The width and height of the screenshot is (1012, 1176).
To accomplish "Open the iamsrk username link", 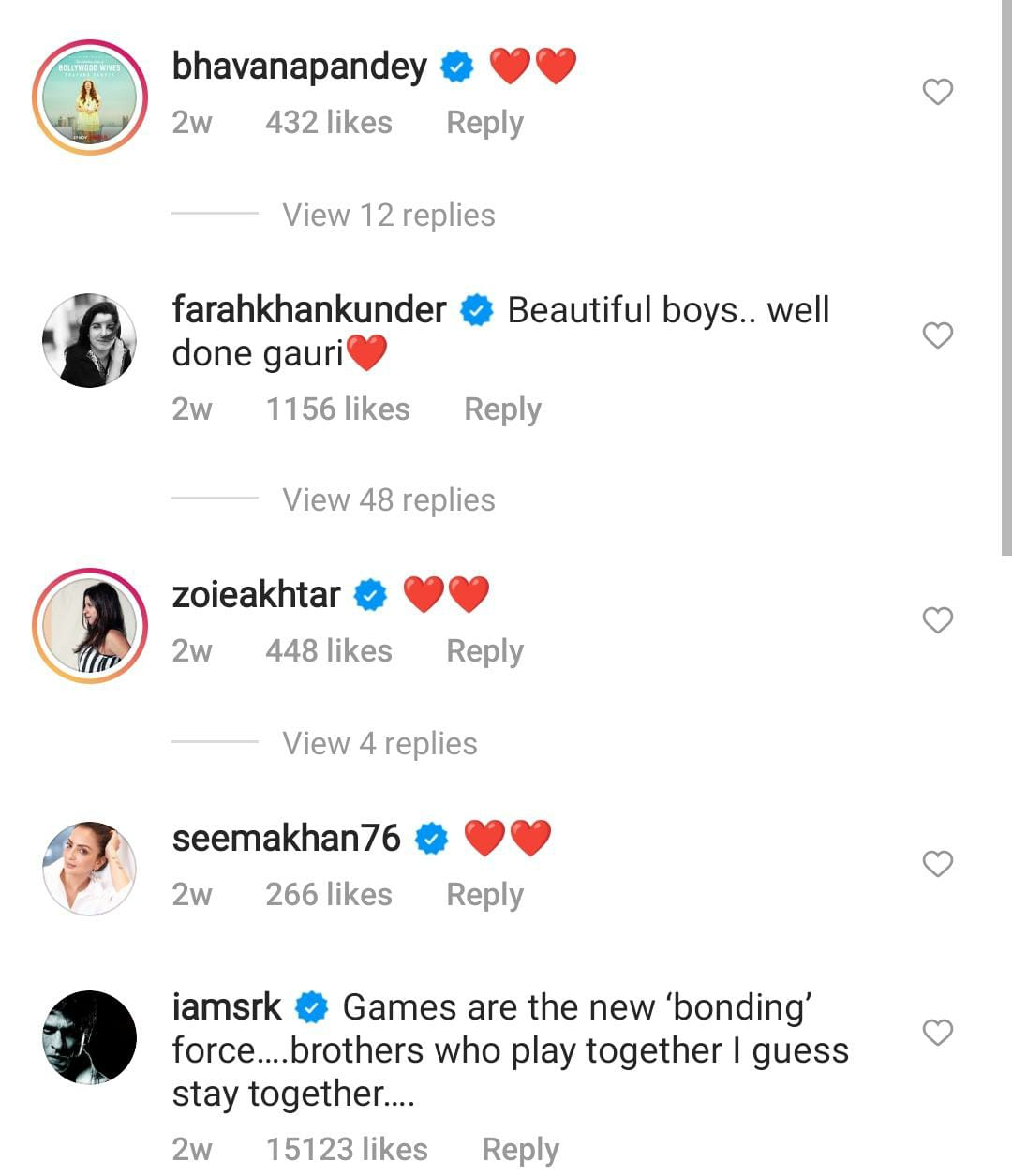I will click(x=227, y=1007).
